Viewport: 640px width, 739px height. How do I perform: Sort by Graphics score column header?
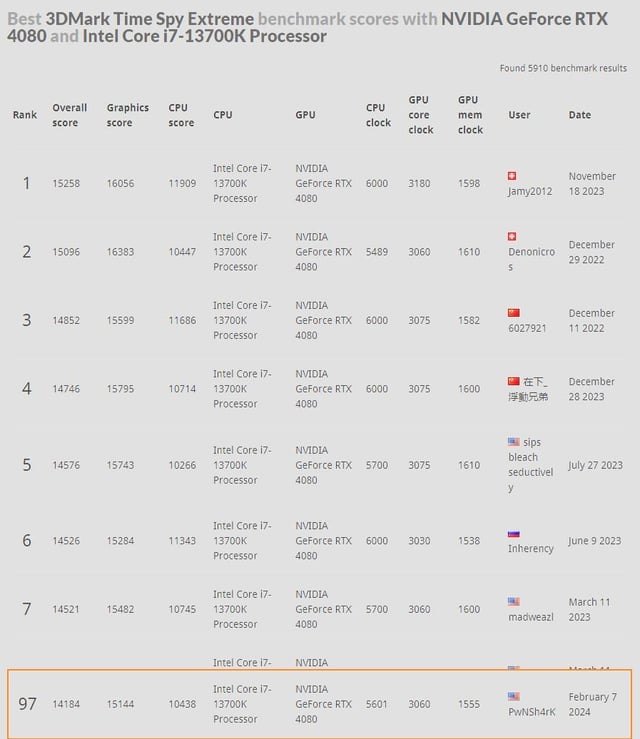128,115
